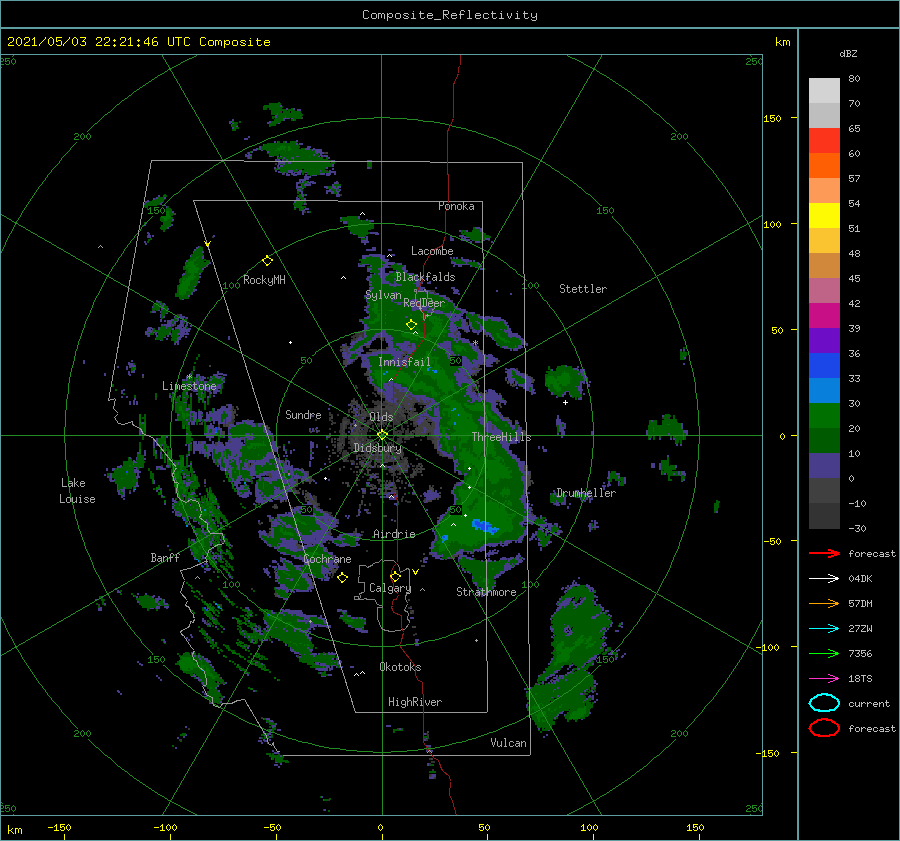Click the Innisfail town label

404,362
